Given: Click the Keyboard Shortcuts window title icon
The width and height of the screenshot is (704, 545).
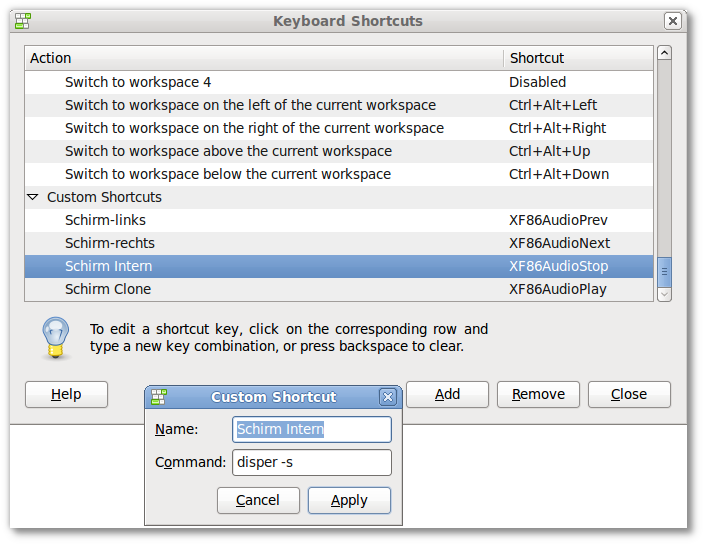Looking at the screenshot, I should (x=22, y=21).
